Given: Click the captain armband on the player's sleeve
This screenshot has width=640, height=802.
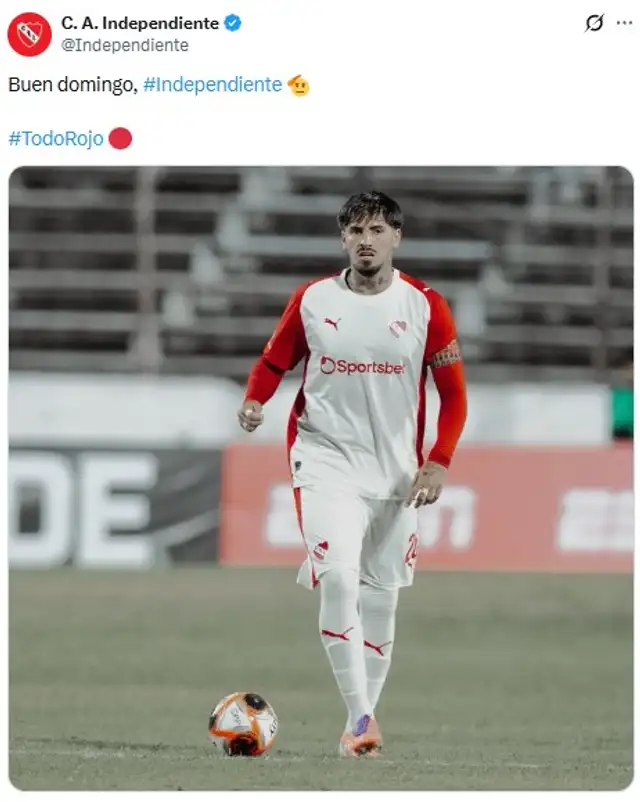Looking at the screenshot, I should coord(446,354).
